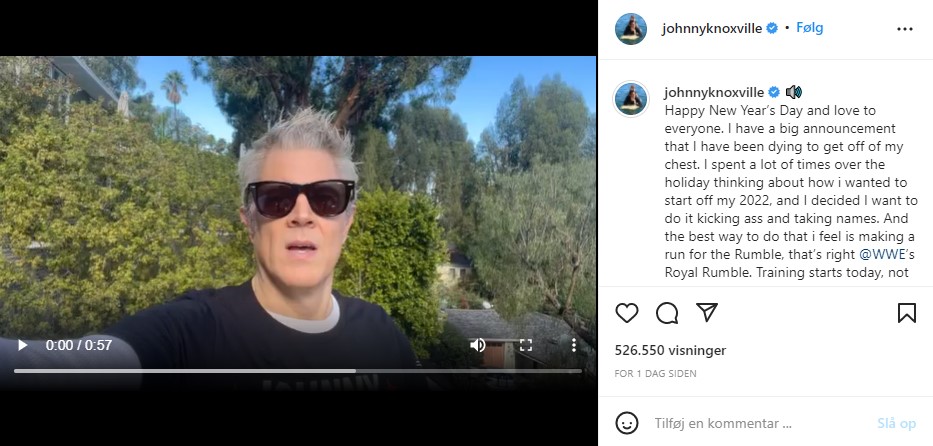
Task: Click the Slå op post button
Action: 897,423
